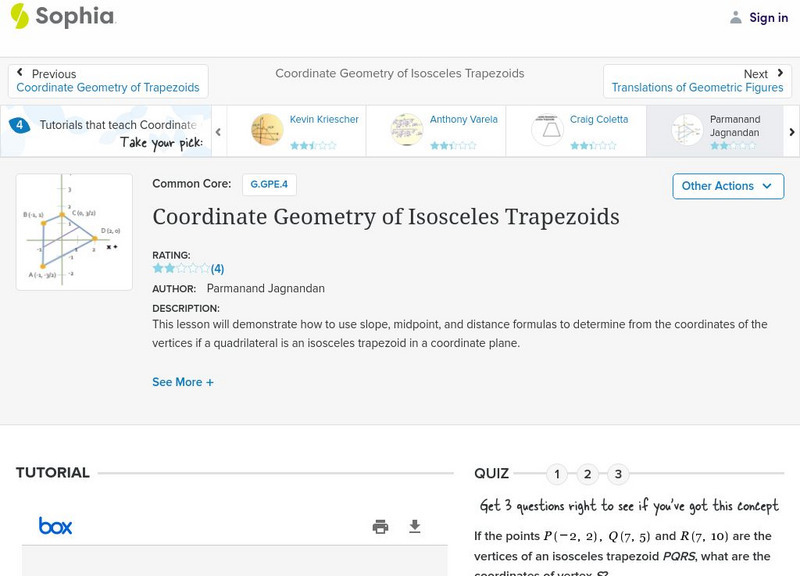Image resolution: width=800 pixels, height=576 pixels.
Task: Click the Sophia logo icon
Action: pyautogui.click(x=19, y=16)
